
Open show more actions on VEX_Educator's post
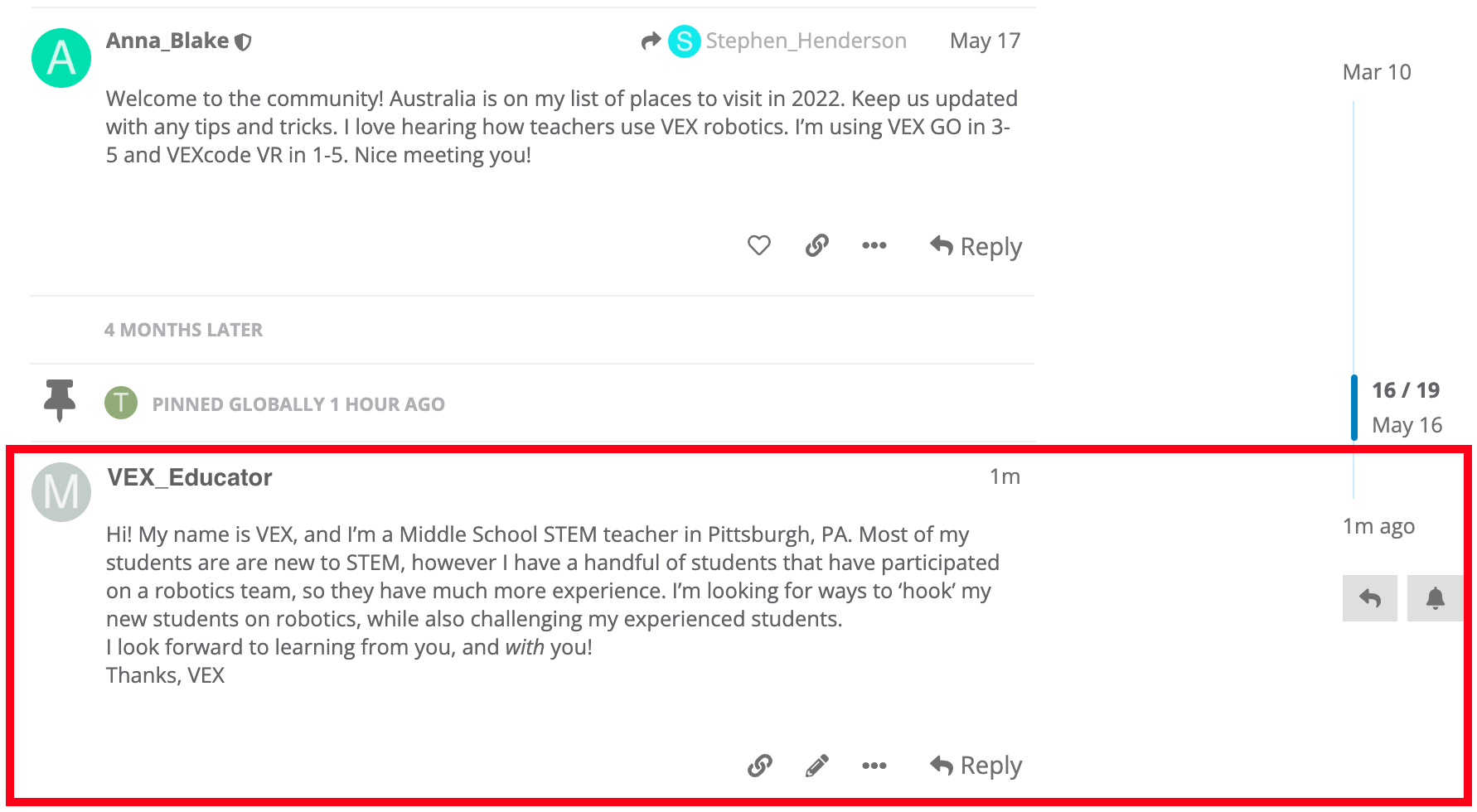click(x=874, y=766)
